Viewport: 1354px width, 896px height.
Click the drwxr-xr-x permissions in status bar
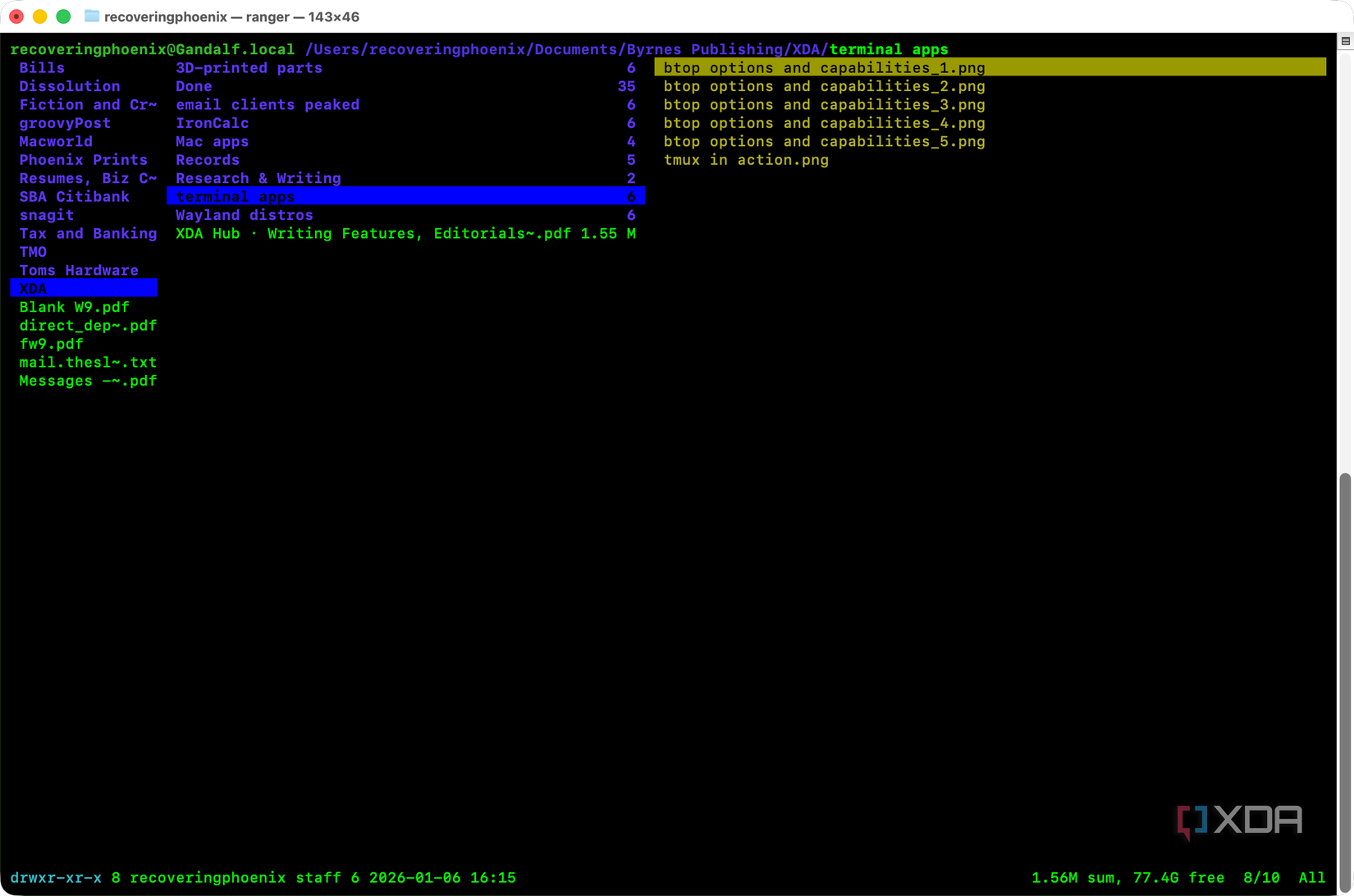pyautogui.click(x=56, y=878)
